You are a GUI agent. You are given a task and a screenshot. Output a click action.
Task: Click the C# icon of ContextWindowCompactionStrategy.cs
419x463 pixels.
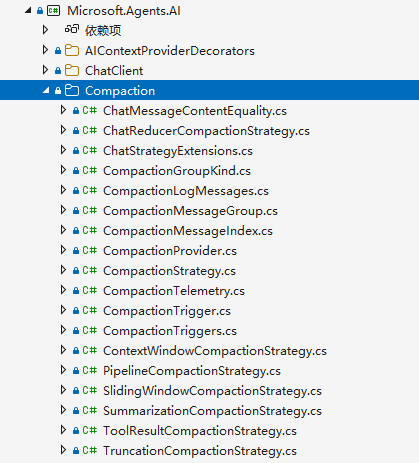click(90, 350)
